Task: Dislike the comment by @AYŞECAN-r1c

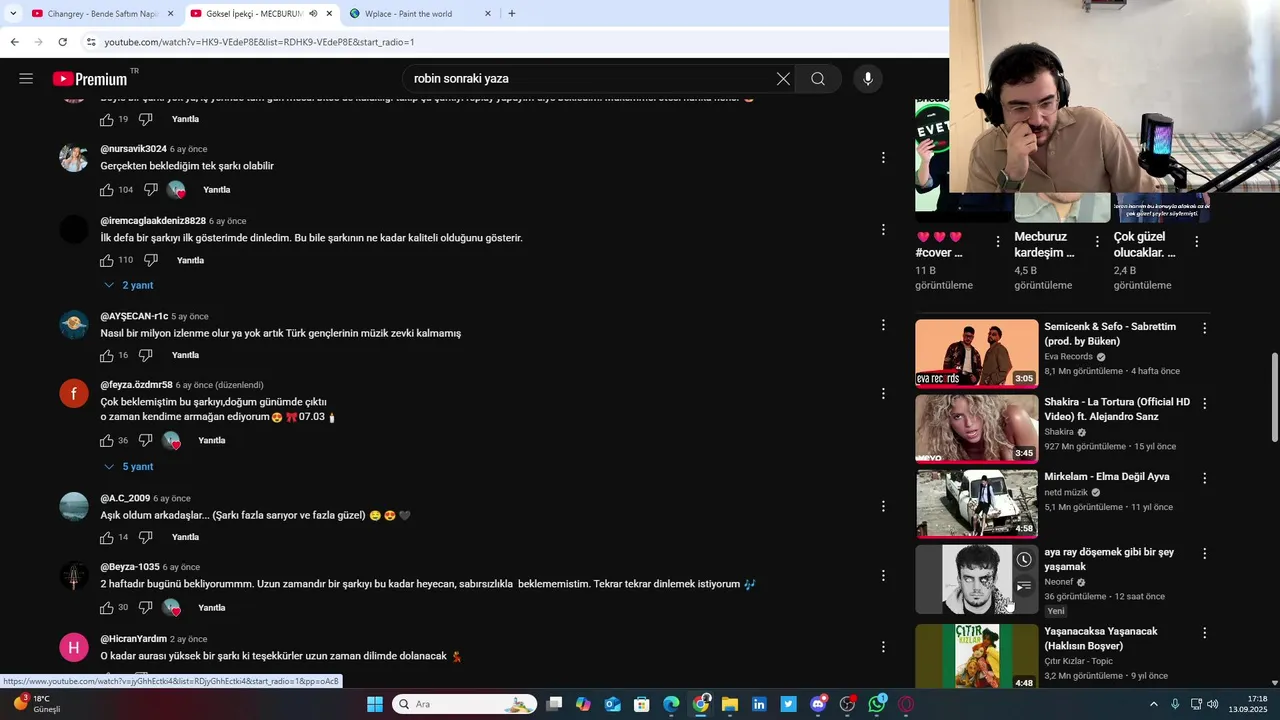Action: 145,355
